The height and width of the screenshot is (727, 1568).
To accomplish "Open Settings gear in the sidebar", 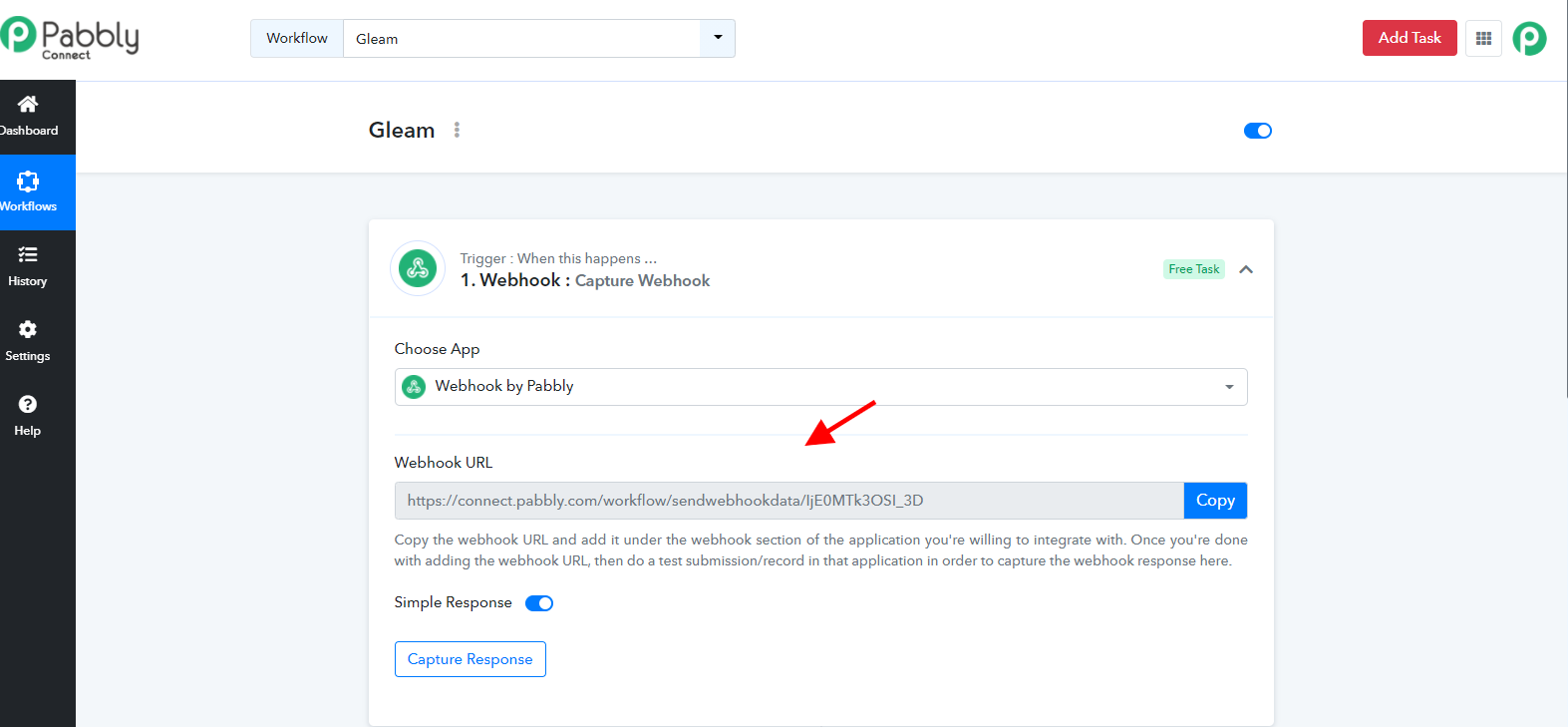I will (x=28, y=329).
